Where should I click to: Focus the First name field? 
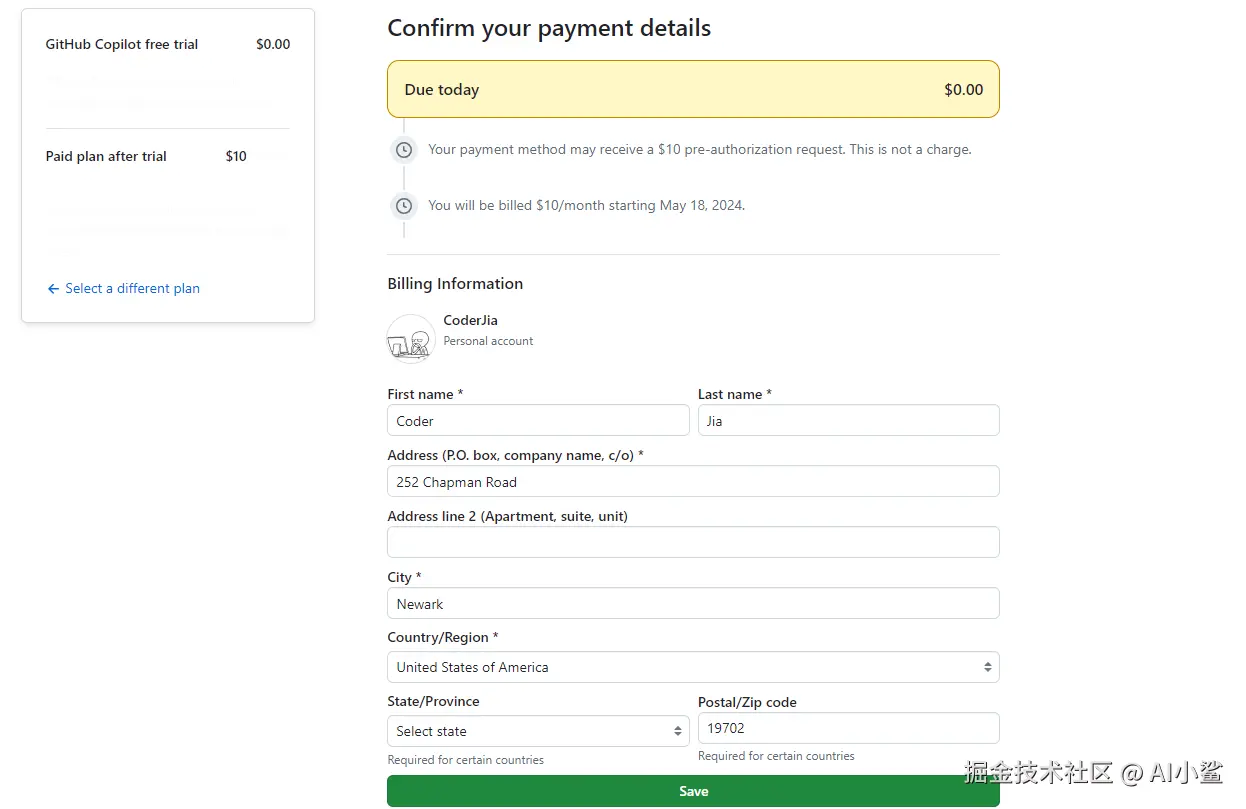(538, 421)
